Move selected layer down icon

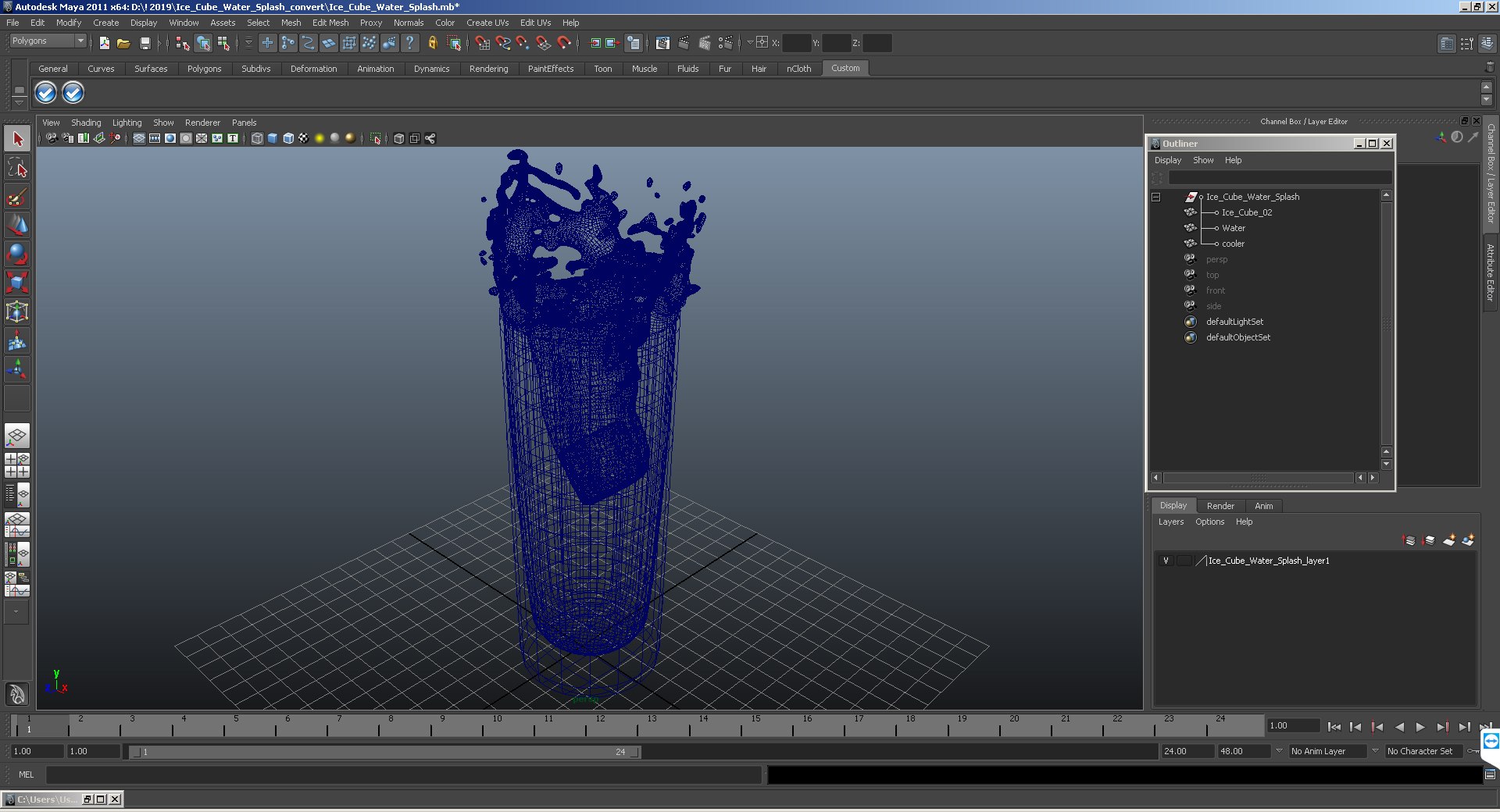click(x=1429, y=540)
